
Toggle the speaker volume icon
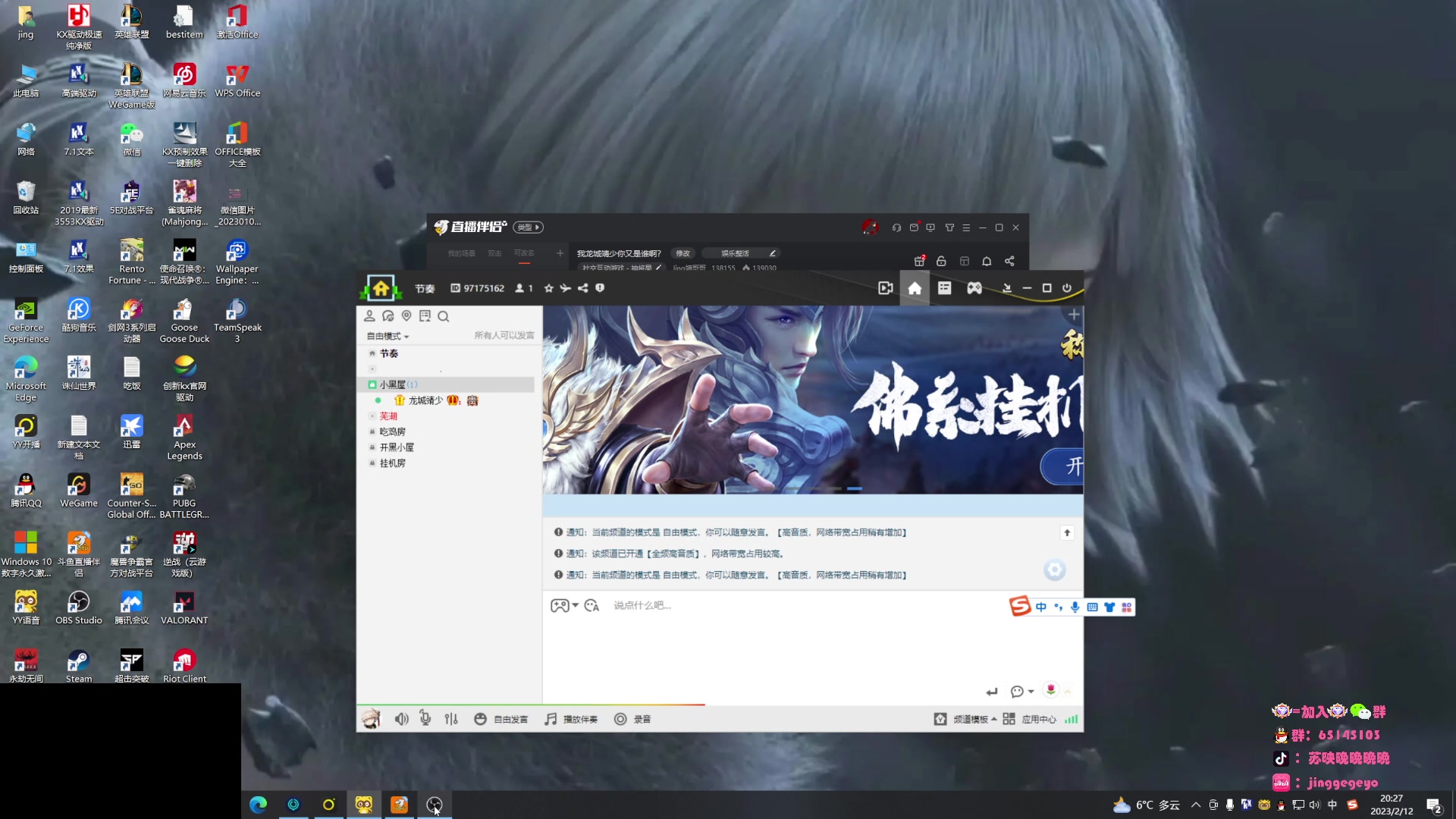coord(401,719)
